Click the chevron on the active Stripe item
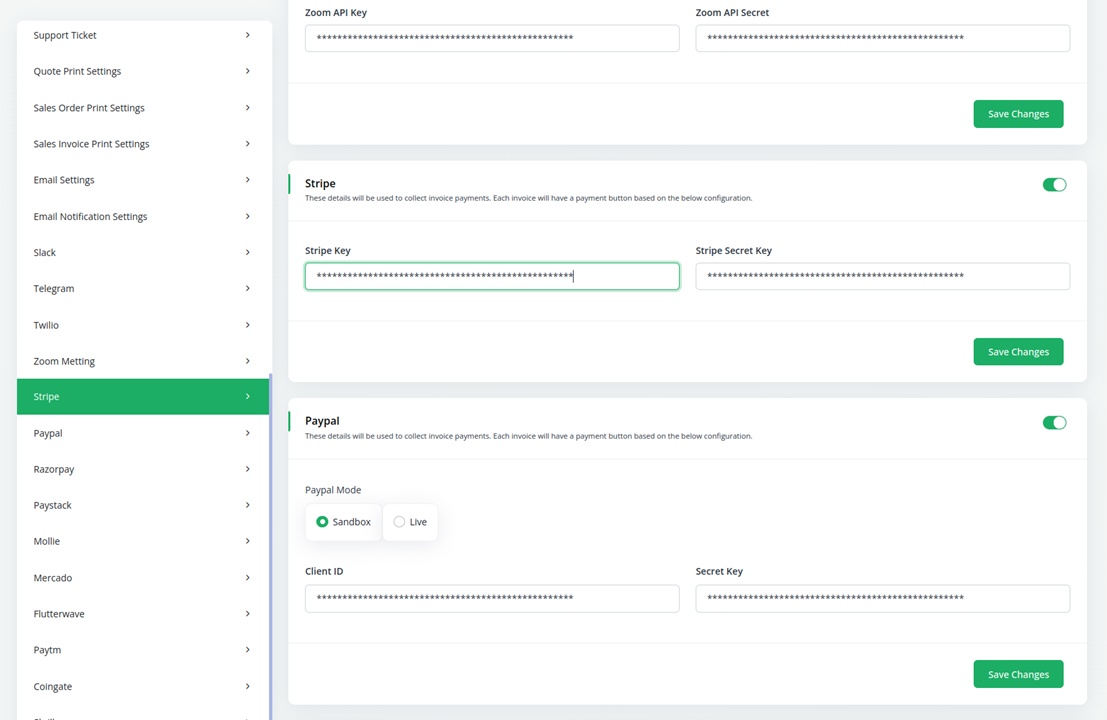Image resolution: width=1107 pixels, height=720 pixels. pos(248,397)
